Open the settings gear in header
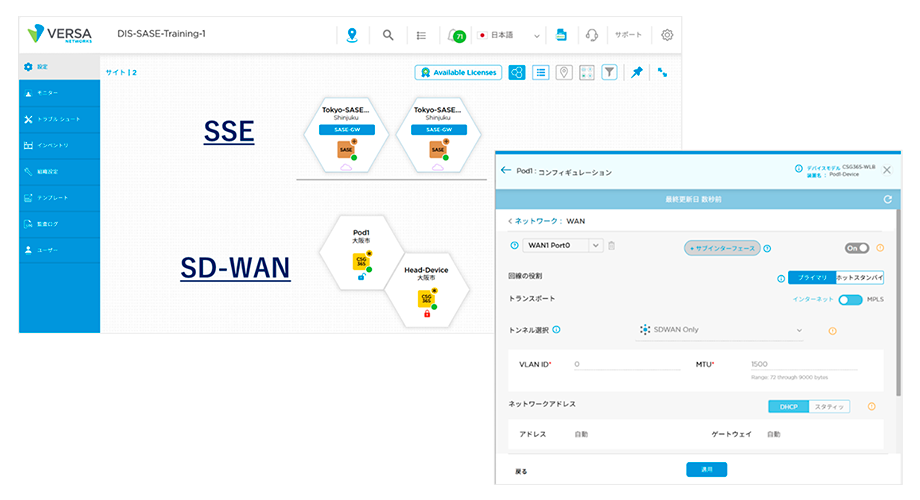920x500 pixels. tap(667, 35)
